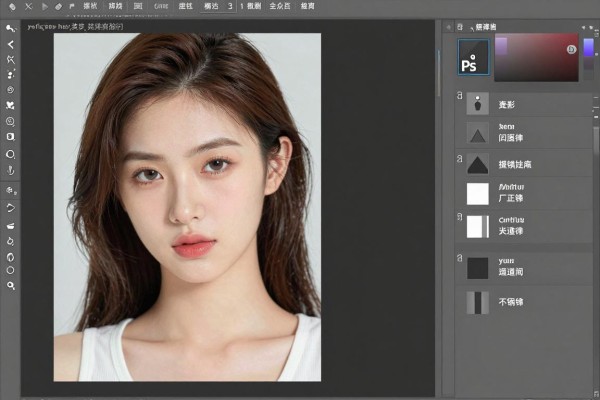Click the lavender swatch inside color field
The width and height of the screenshot is (600, 400).
click(501, 45)
